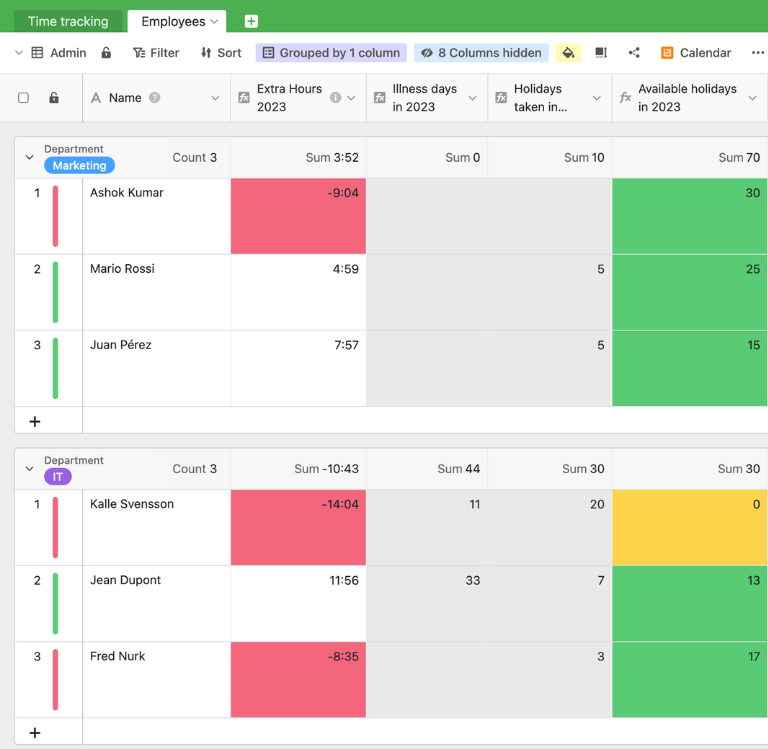Click the info icon in Extra Hours 2023 header

tap(335, 98)
